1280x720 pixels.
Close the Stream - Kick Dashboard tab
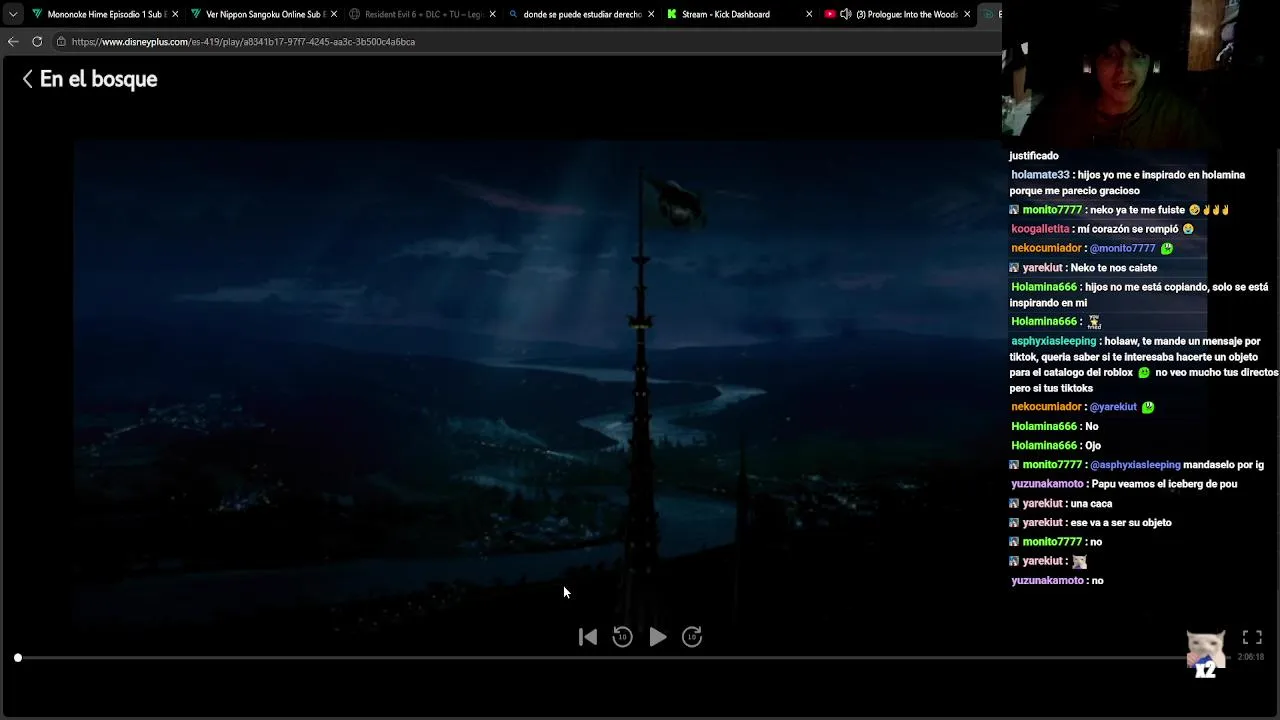[x=809, y=14]
